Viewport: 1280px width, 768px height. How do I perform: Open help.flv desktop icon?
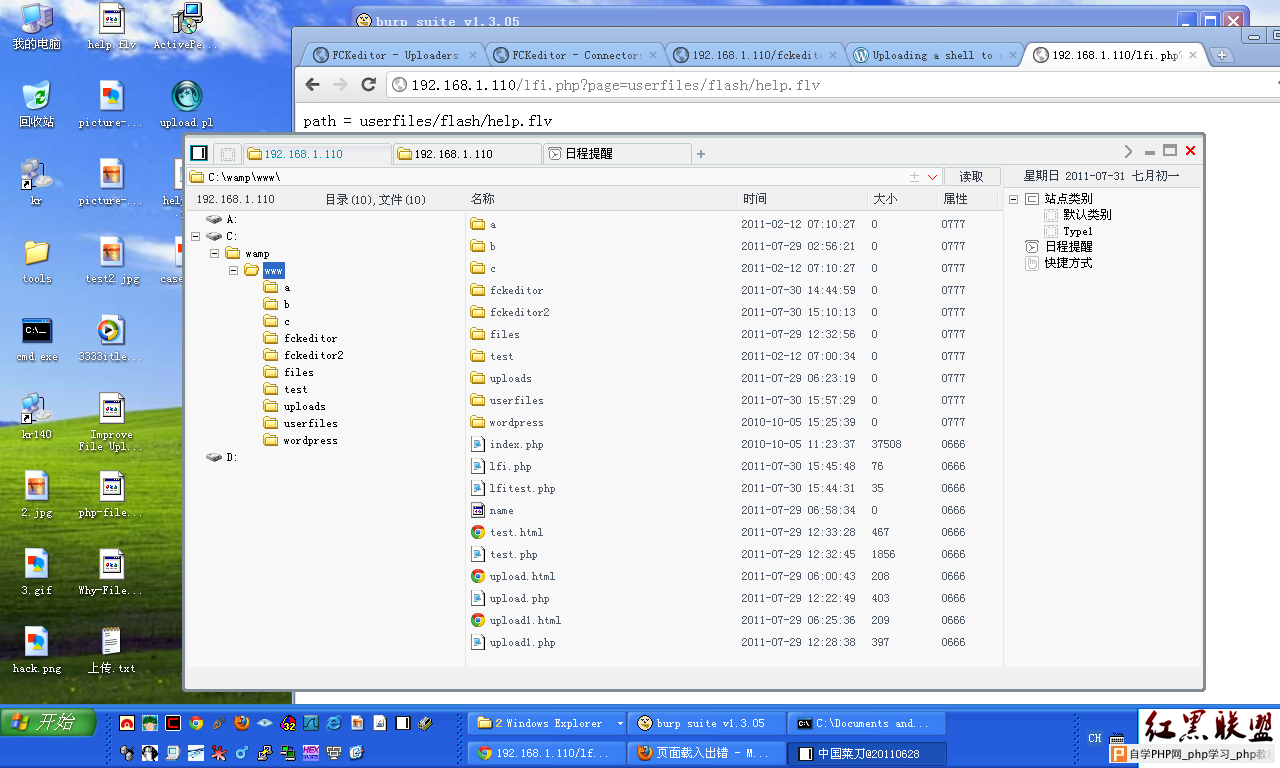click(x=111, y=27)
